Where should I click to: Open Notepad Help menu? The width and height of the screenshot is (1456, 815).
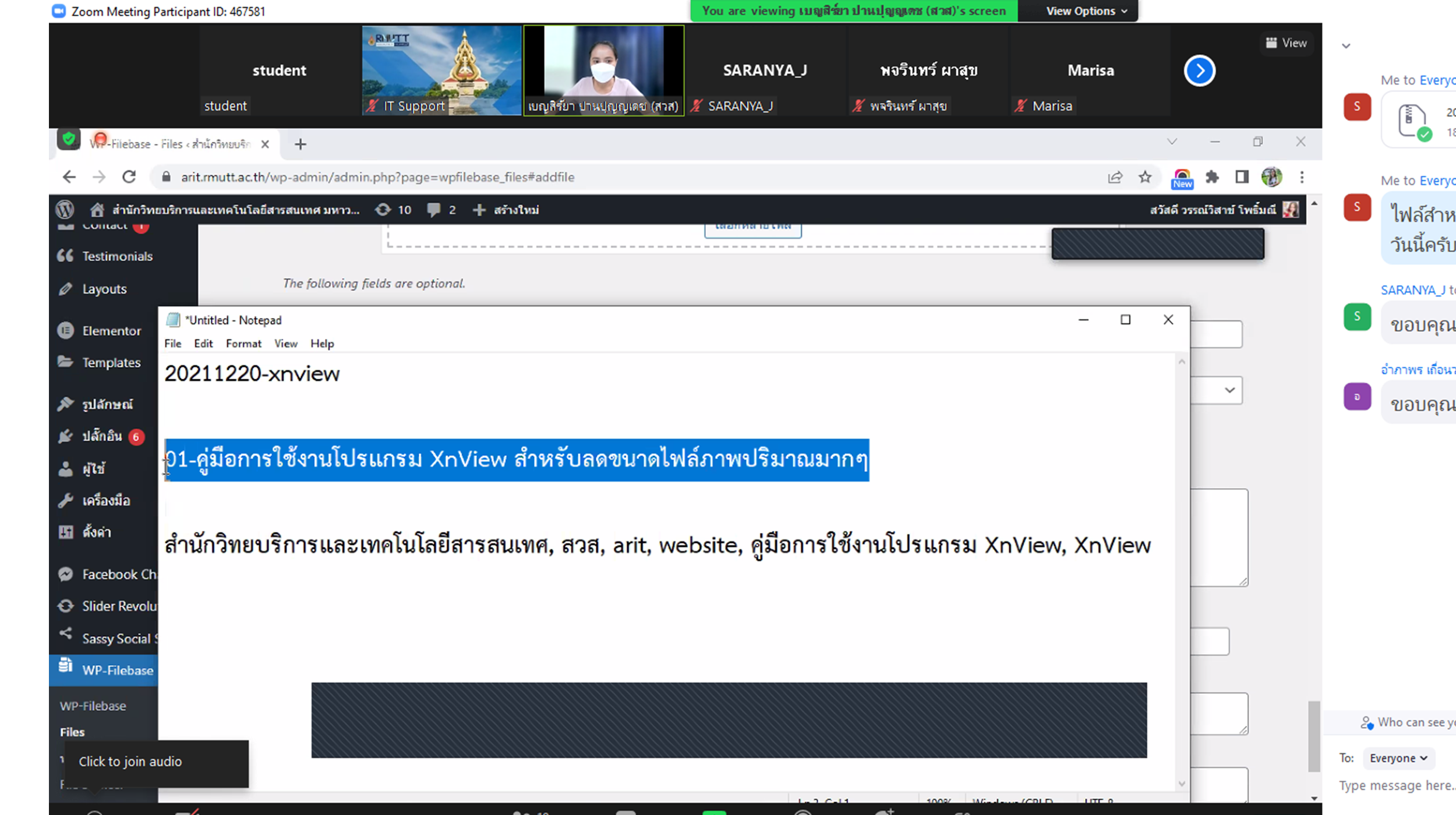[322, 344]
